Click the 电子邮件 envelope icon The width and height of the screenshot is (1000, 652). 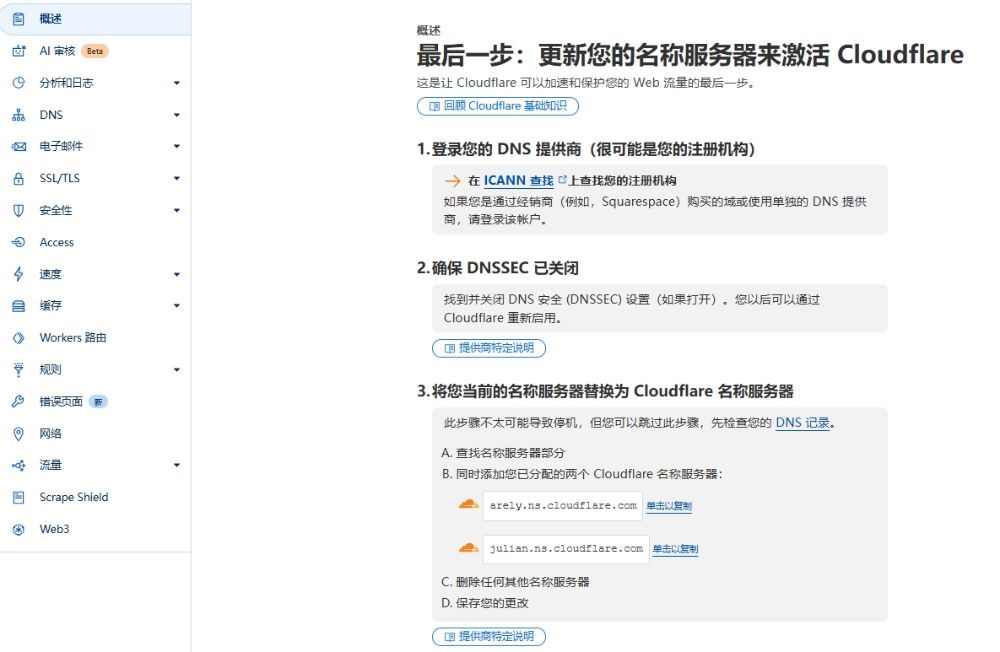18,146
